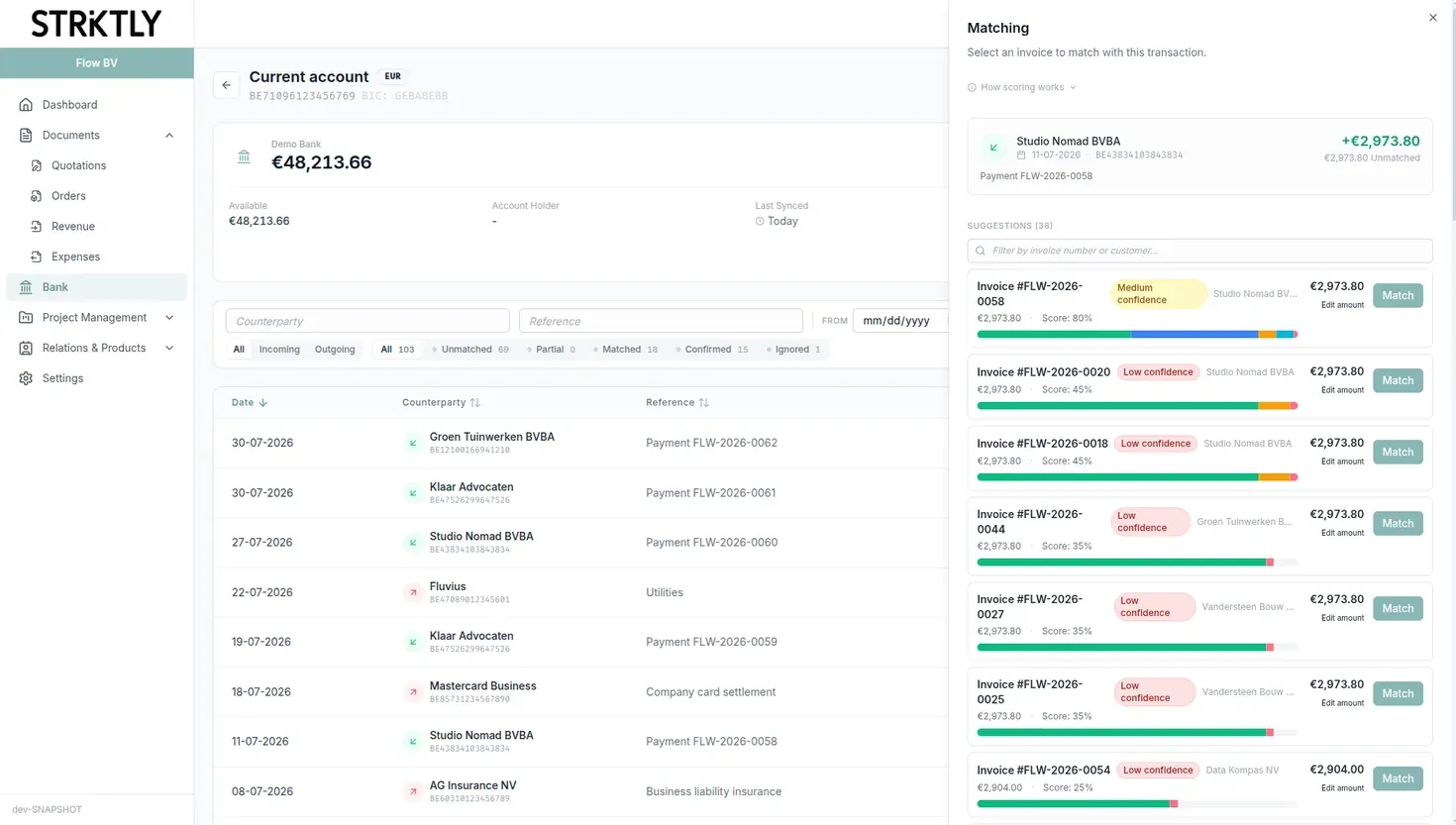Sort by Date column arrow
Screen dimensions: 1456x825
click(x=262, y=403)
